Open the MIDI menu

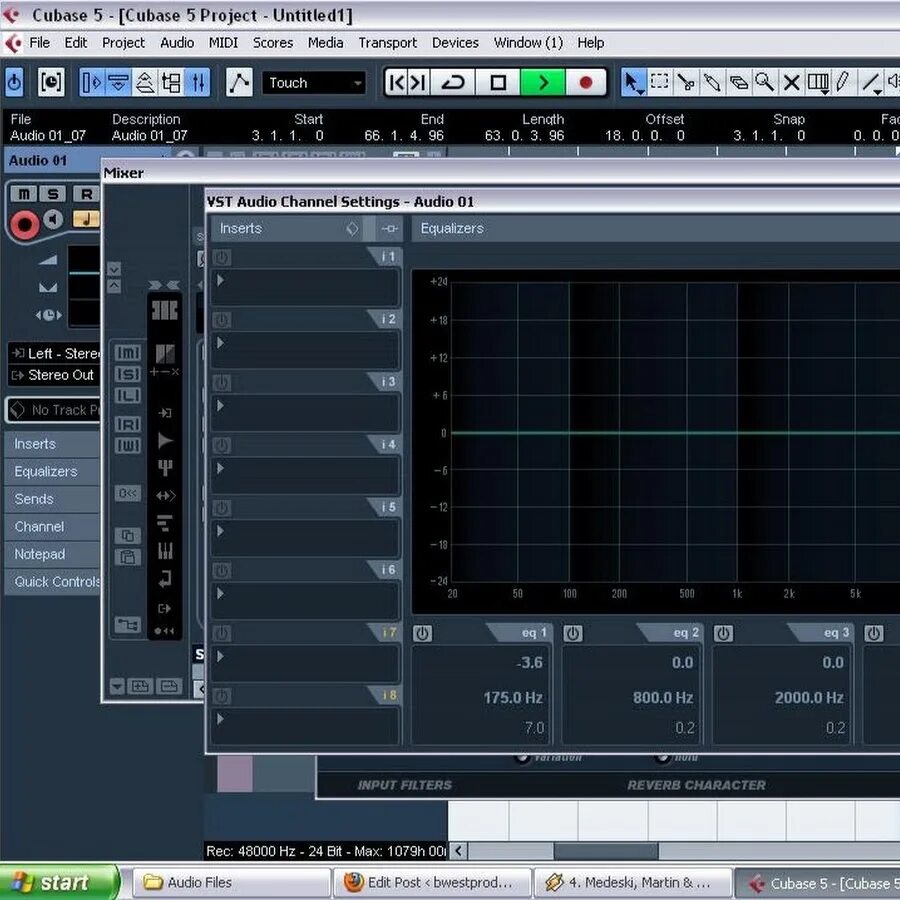point(223,43)
